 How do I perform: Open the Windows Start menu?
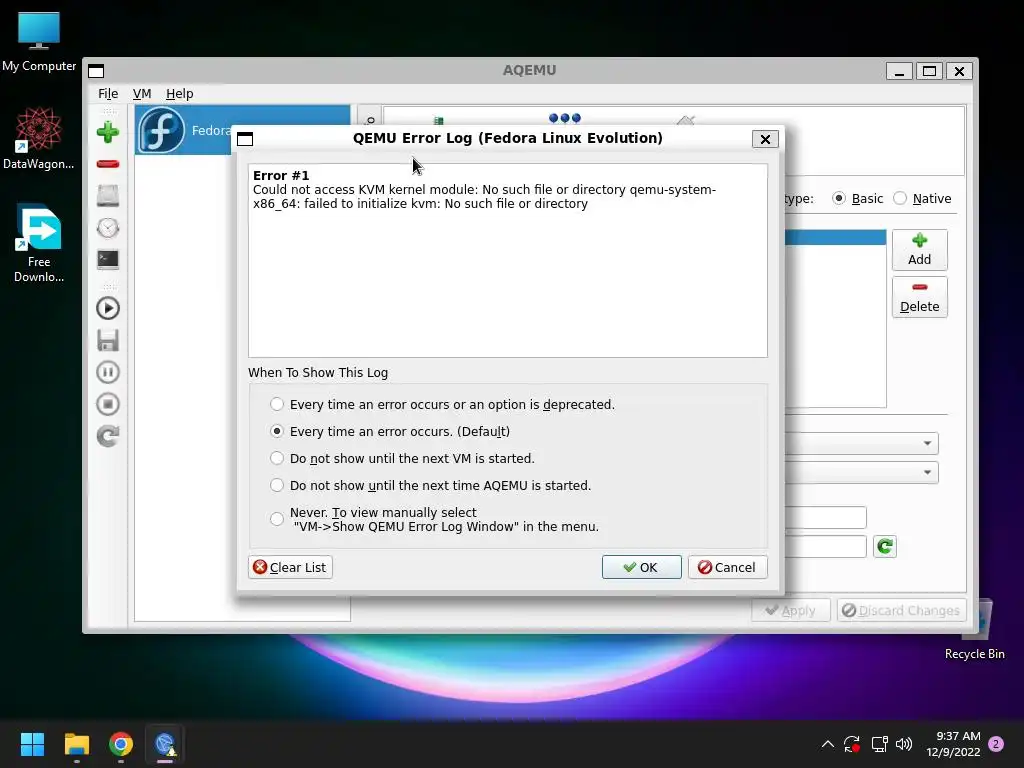[32, 744]
